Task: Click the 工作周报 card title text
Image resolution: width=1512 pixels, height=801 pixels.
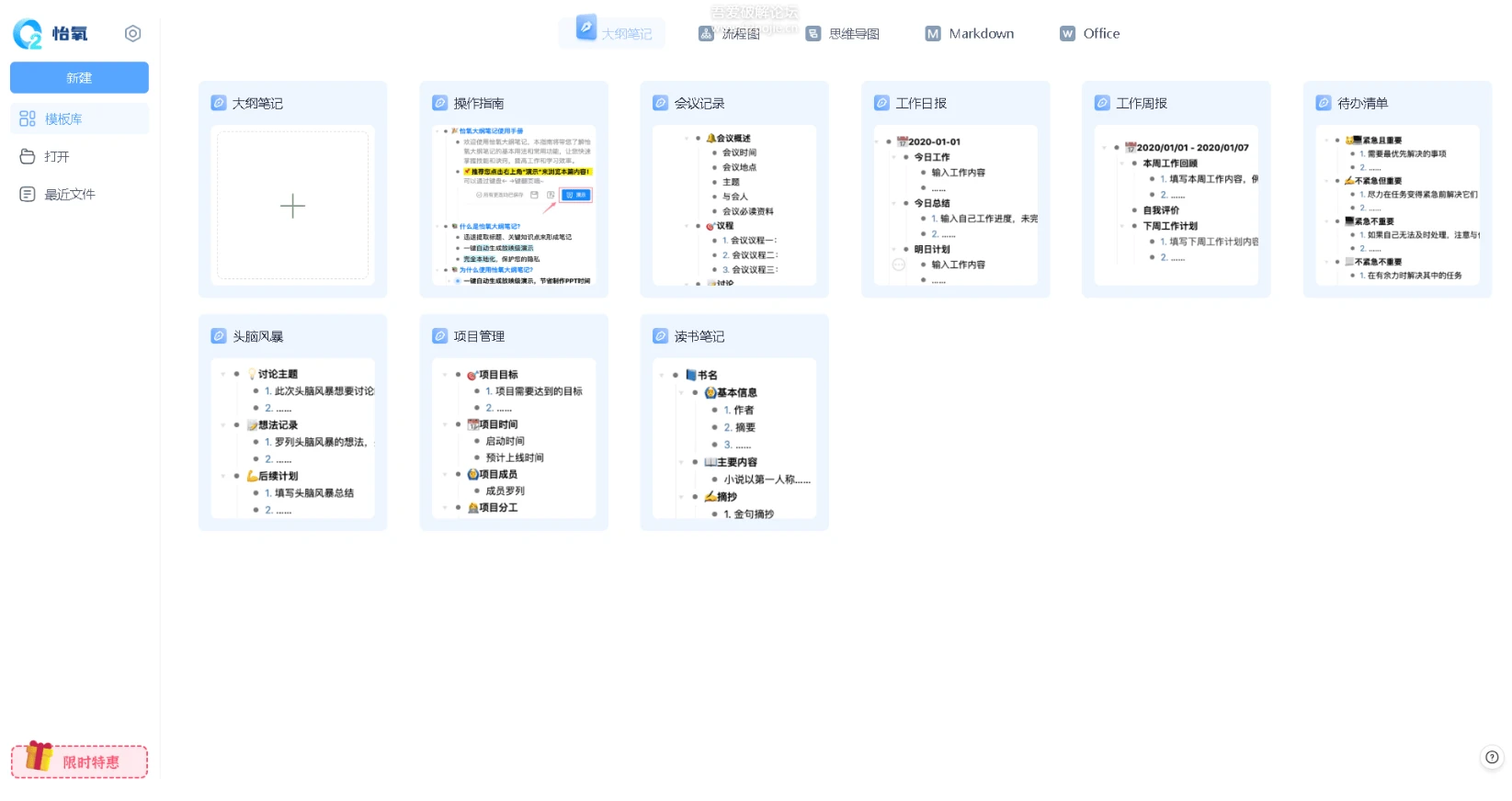Action: pos(1142,103)
